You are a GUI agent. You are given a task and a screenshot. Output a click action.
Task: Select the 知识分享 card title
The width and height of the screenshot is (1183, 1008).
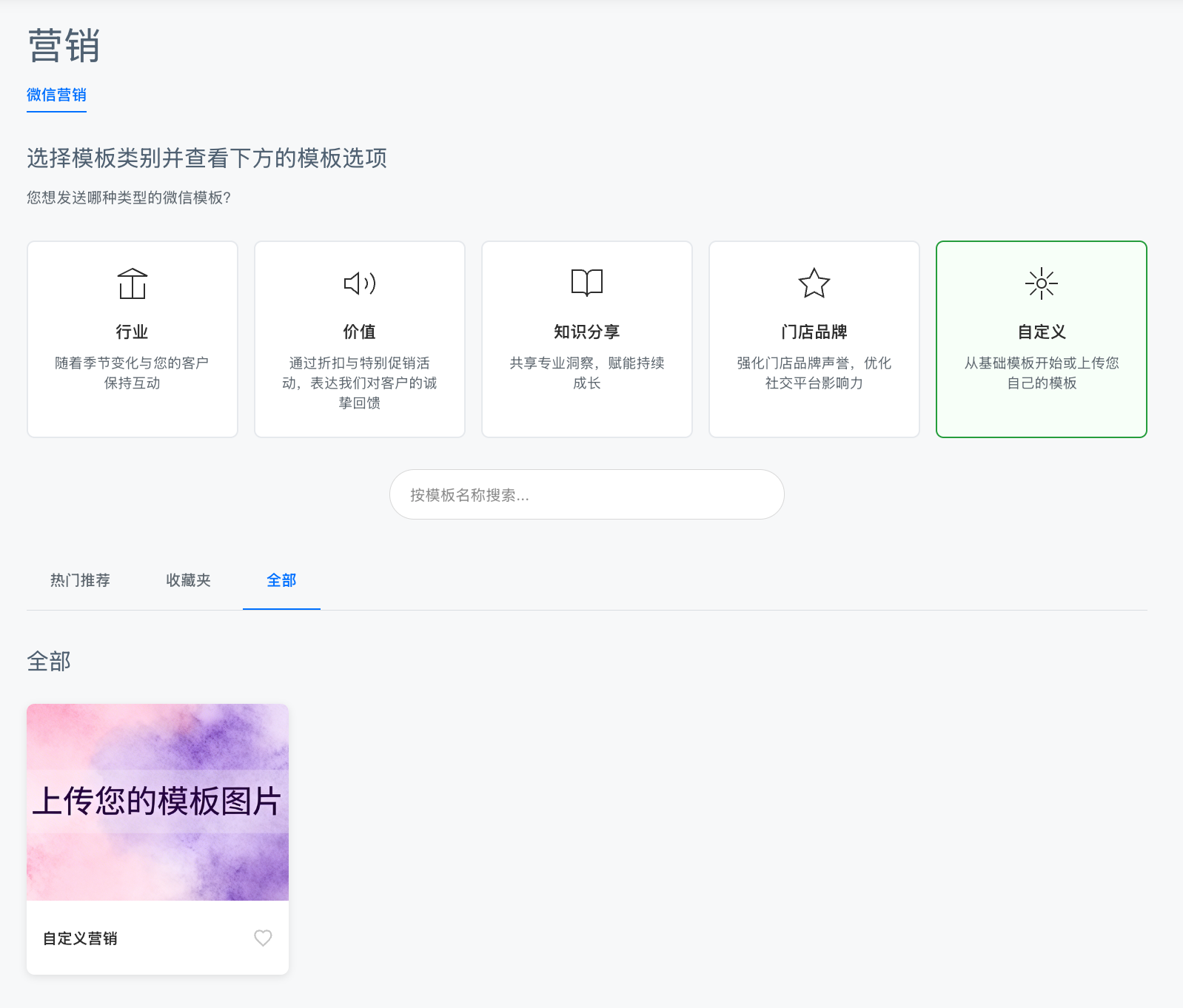[587, 332]
